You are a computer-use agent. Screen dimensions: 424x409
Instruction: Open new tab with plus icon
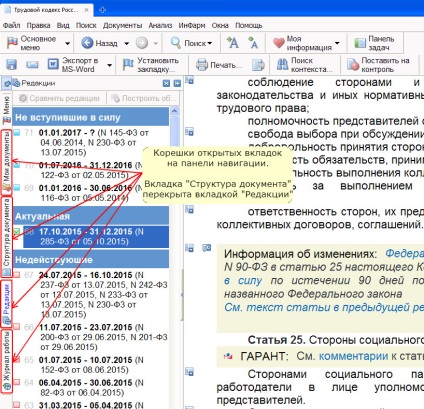click(102, 10)
